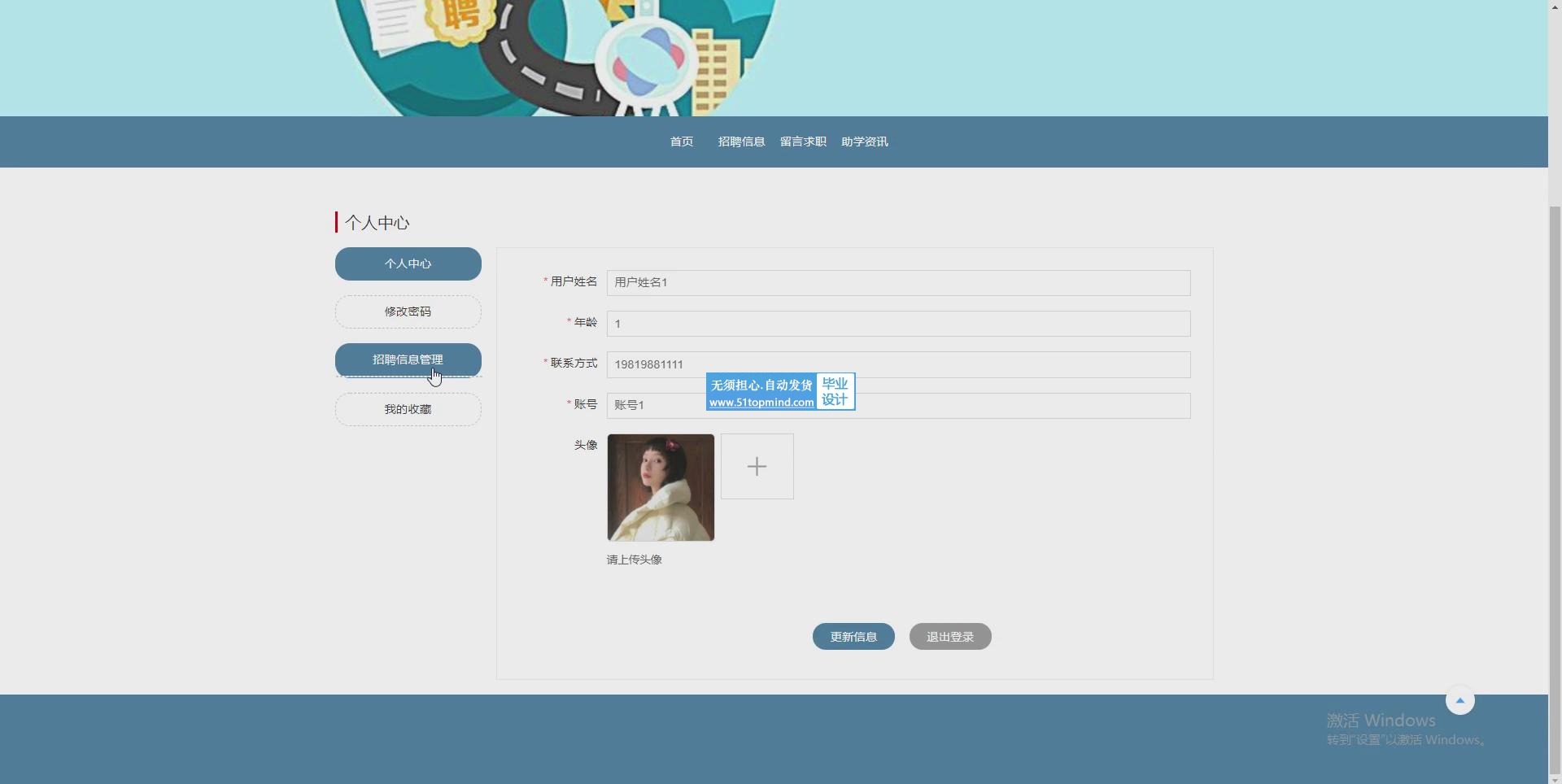This screenshot has height=784, width=1562.
Task: Click the 51topmind.com watermark banner
Action: point(779,393)
